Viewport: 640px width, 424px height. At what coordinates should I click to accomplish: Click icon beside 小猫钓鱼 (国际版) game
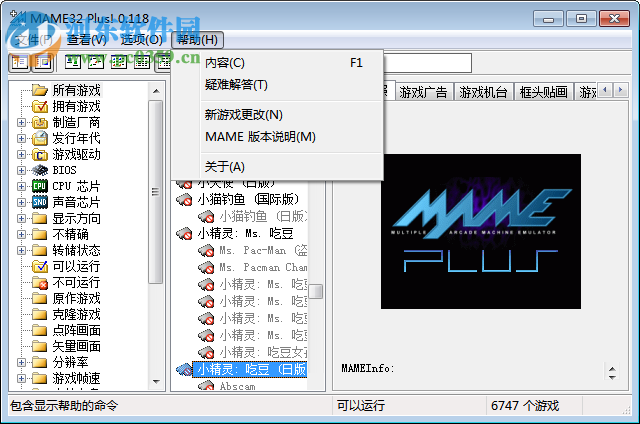(x=184, y=200)
